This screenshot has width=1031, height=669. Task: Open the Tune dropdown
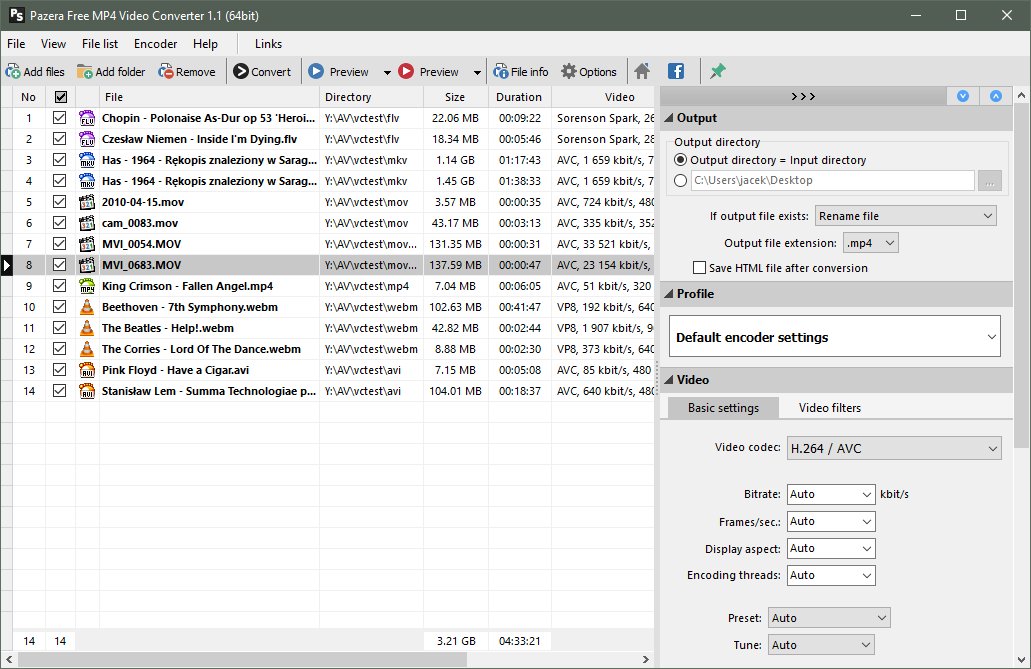click(x=821, y=645)
